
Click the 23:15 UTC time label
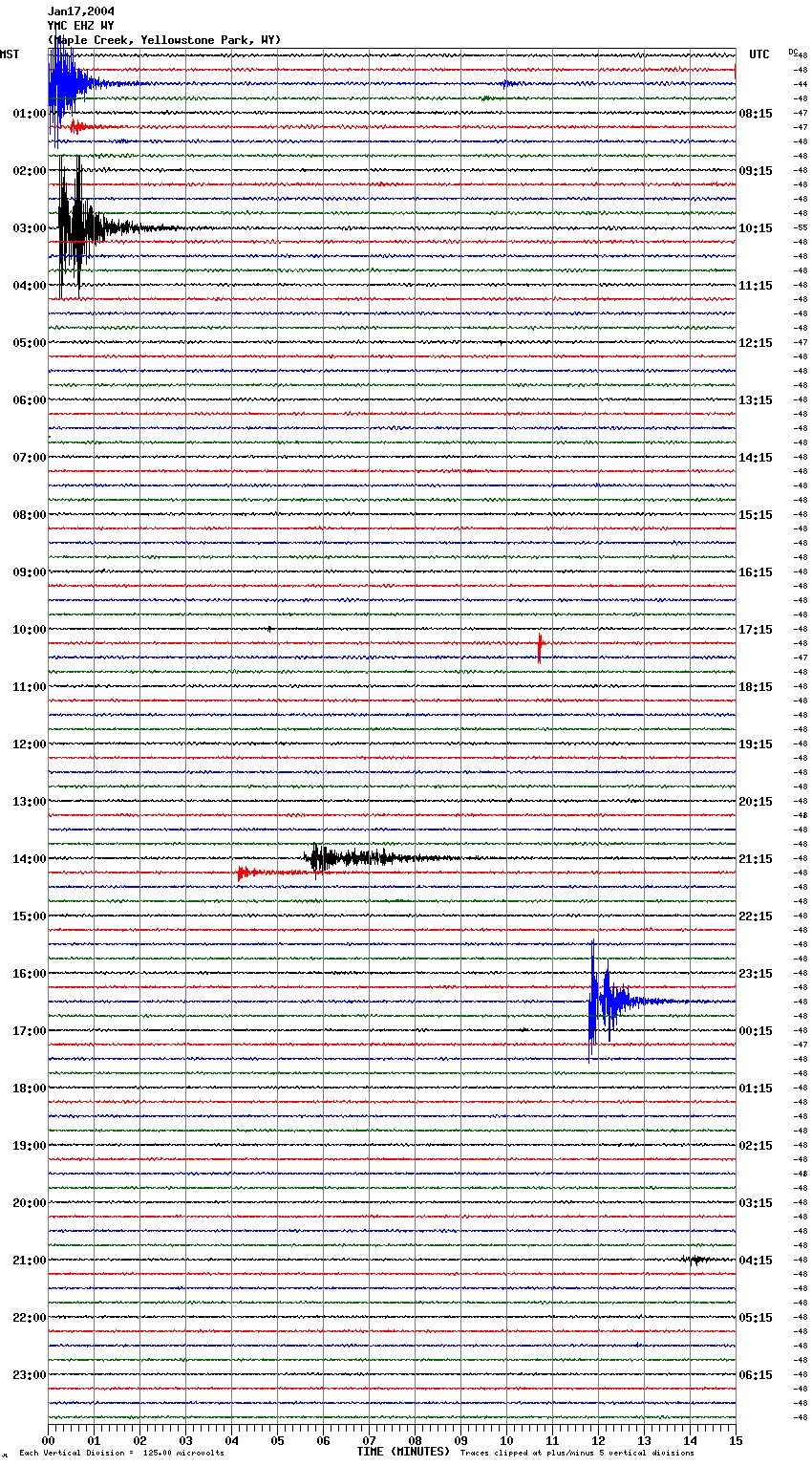point(756,973)
